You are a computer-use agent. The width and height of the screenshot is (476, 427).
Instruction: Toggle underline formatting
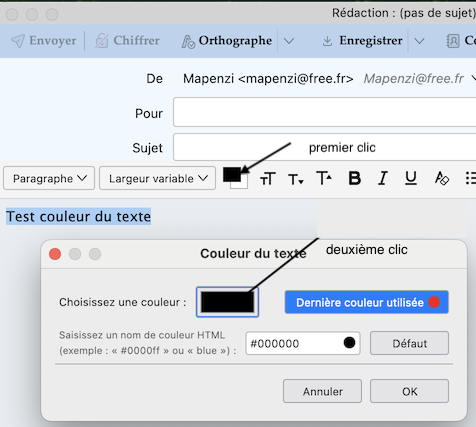(x=411, y=178)
